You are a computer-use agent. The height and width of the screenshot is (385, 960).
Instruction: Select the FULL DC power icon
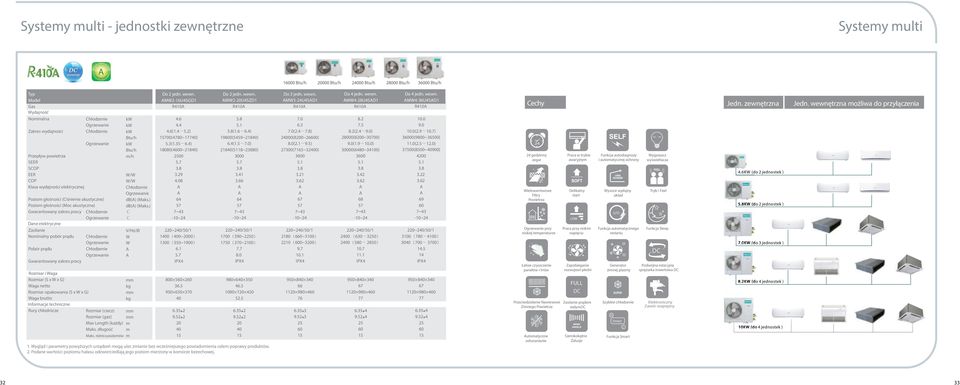(x=577, y=286)
